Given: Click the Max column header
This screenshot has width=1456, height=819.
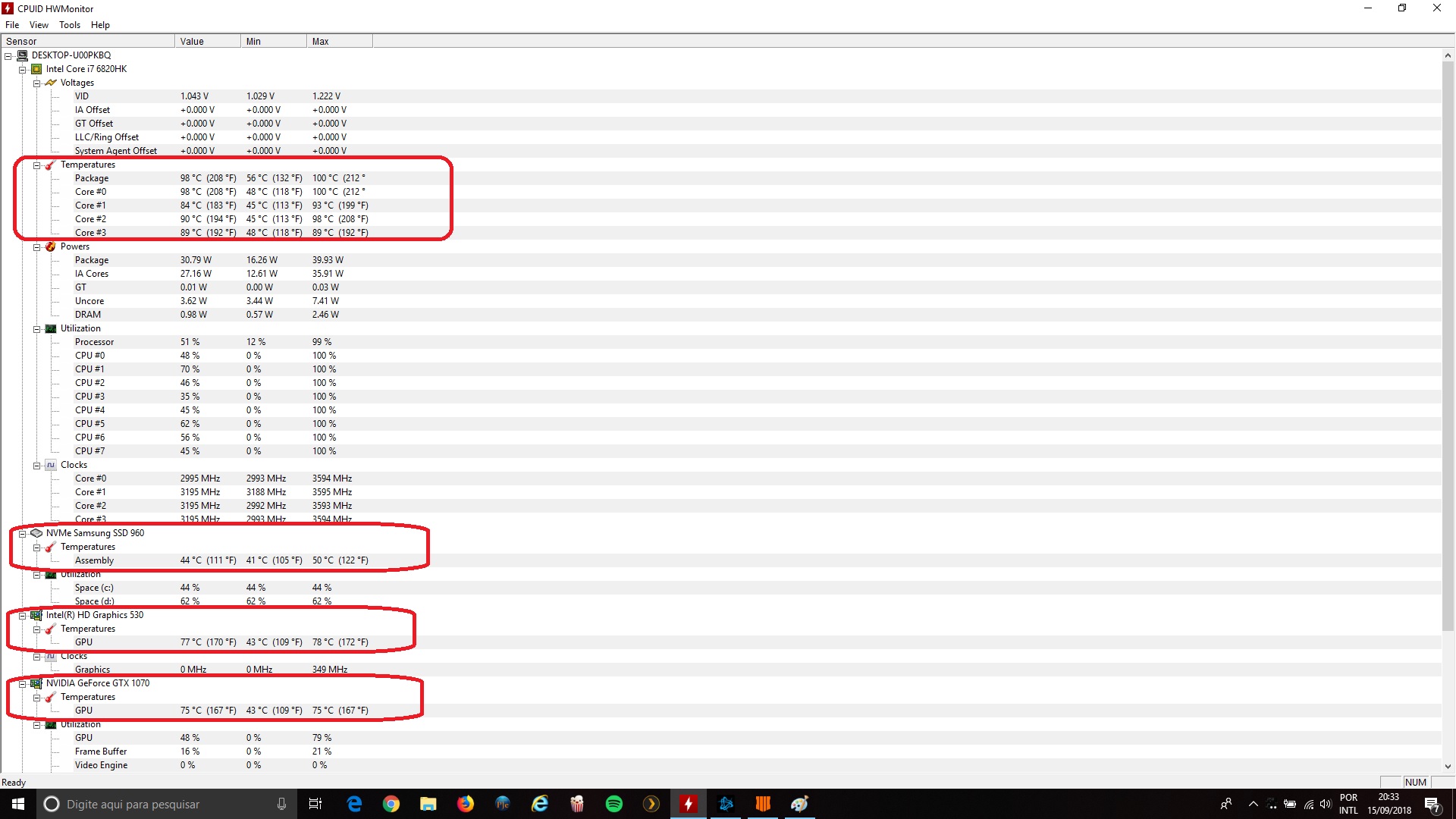Looking at the screenshot, I should point(338,42).
